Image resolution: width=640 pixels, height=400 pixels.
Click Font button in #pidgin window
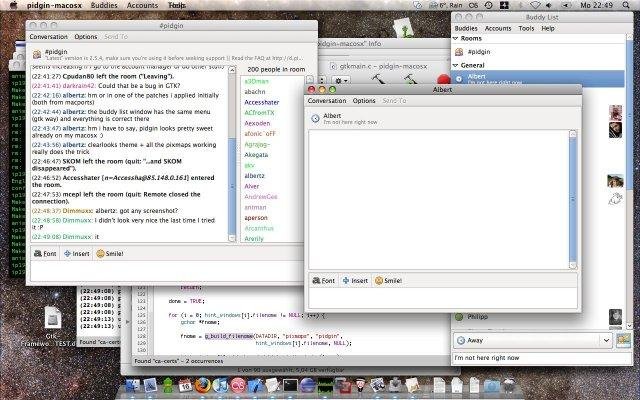coord(45,253)
